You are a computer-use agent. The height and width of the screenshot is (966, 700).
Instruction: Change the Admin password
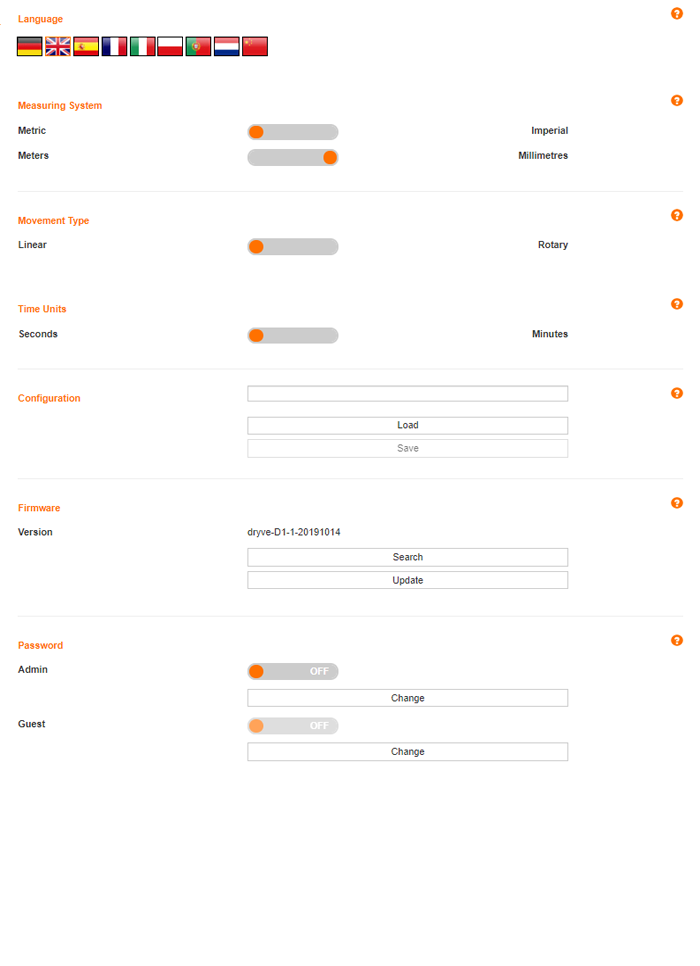pyautogui.click(x=407, y=698)
